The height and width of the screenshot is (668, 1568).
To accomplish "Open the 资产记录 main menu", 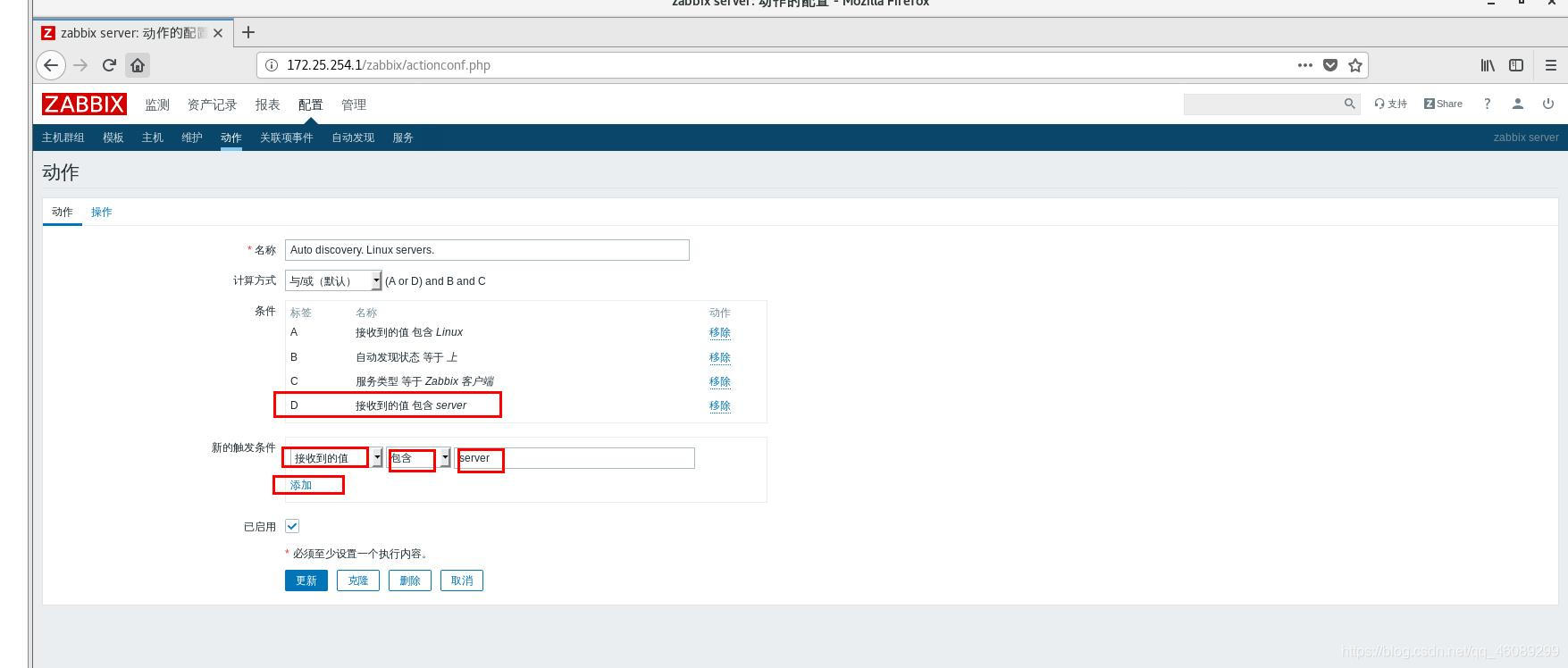I will (x=212, y=104).
